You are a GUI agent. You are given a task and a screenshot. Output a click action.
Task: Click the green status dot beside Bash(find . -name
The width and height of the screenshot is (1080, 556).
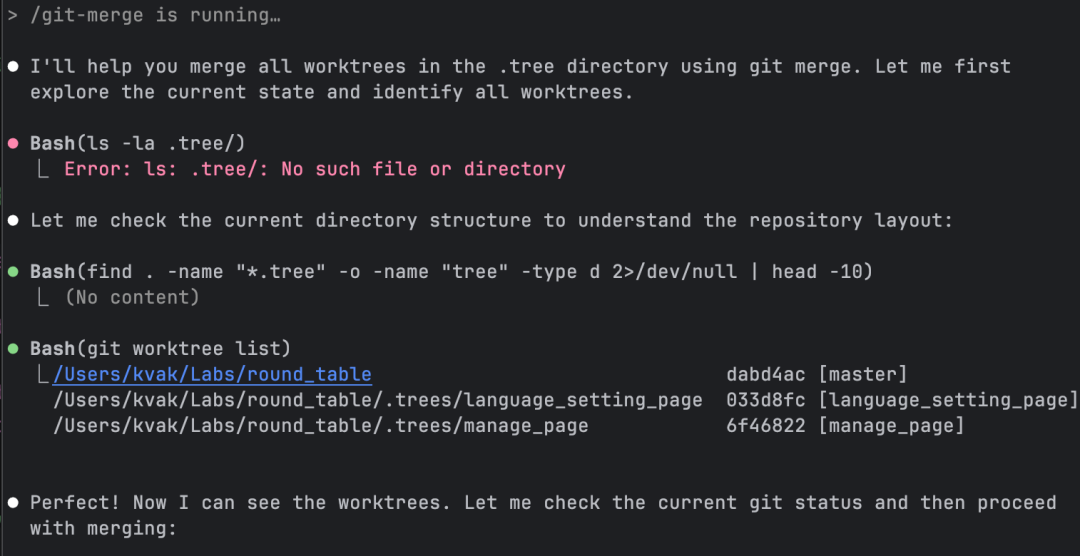coord(13,272)
